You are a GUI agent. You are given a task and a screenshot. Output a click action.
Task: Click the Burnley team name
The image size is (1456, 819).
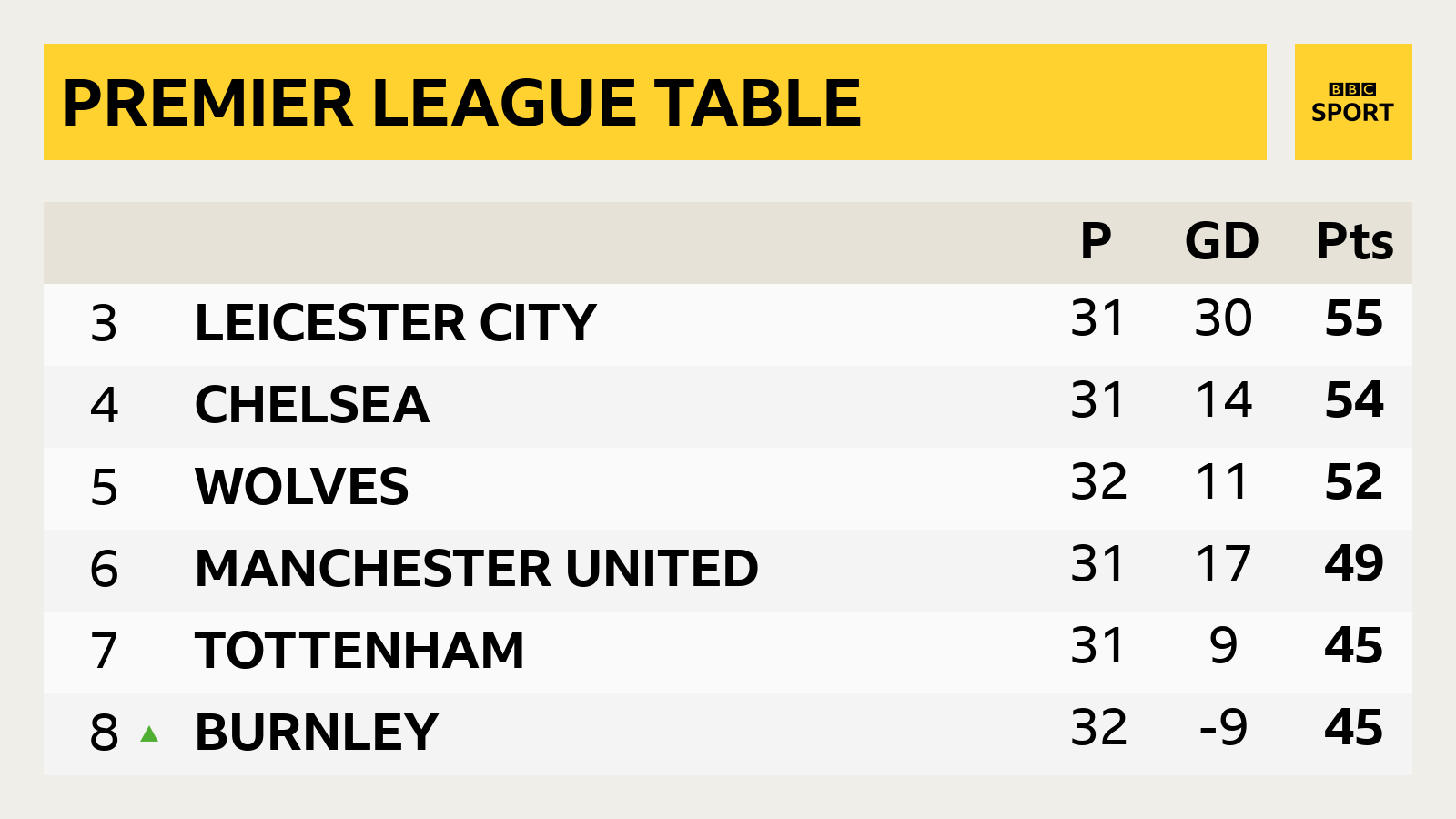(x=317, y=733)
